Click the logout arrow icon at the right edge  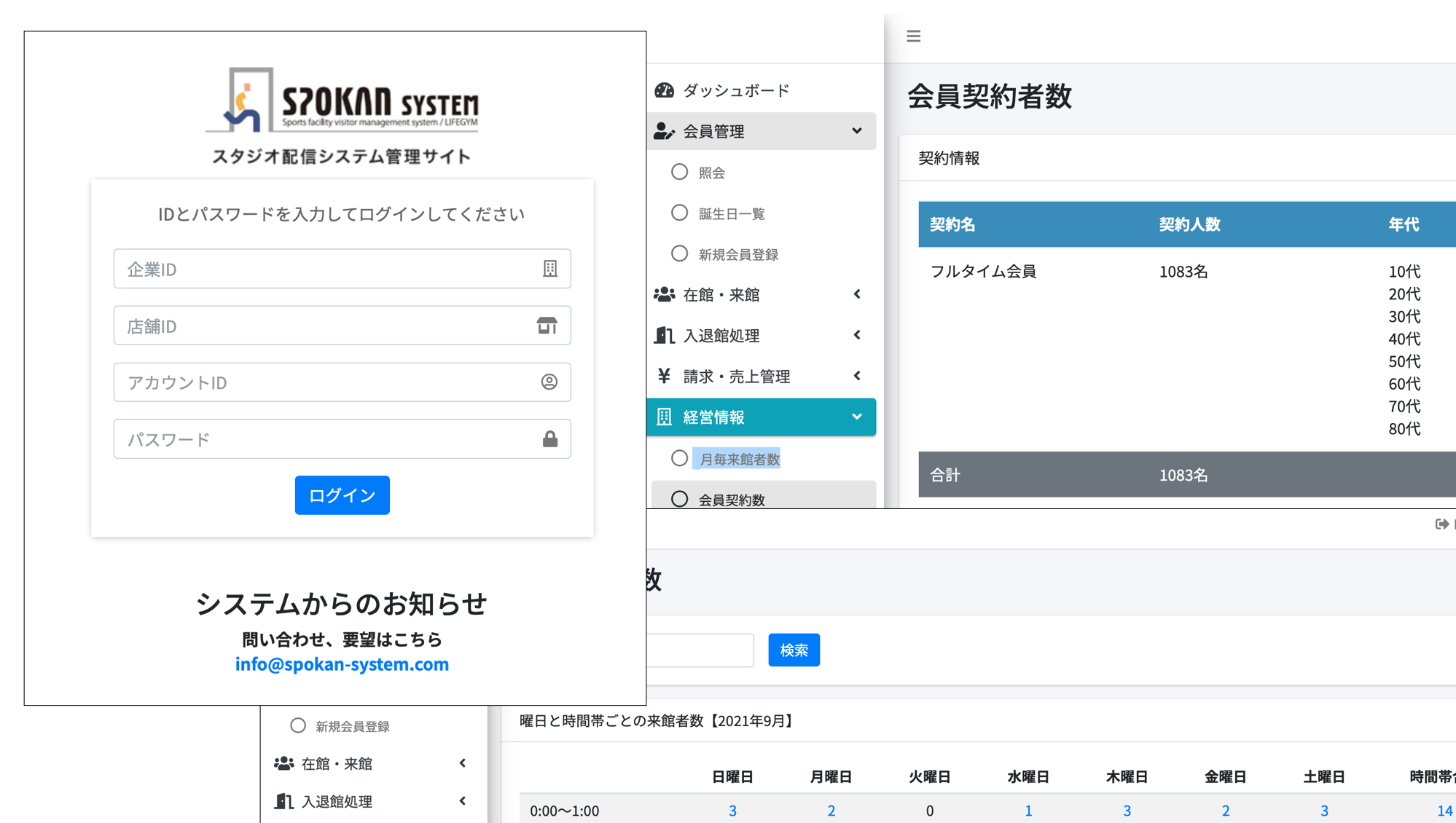(x=1441, y=524)
